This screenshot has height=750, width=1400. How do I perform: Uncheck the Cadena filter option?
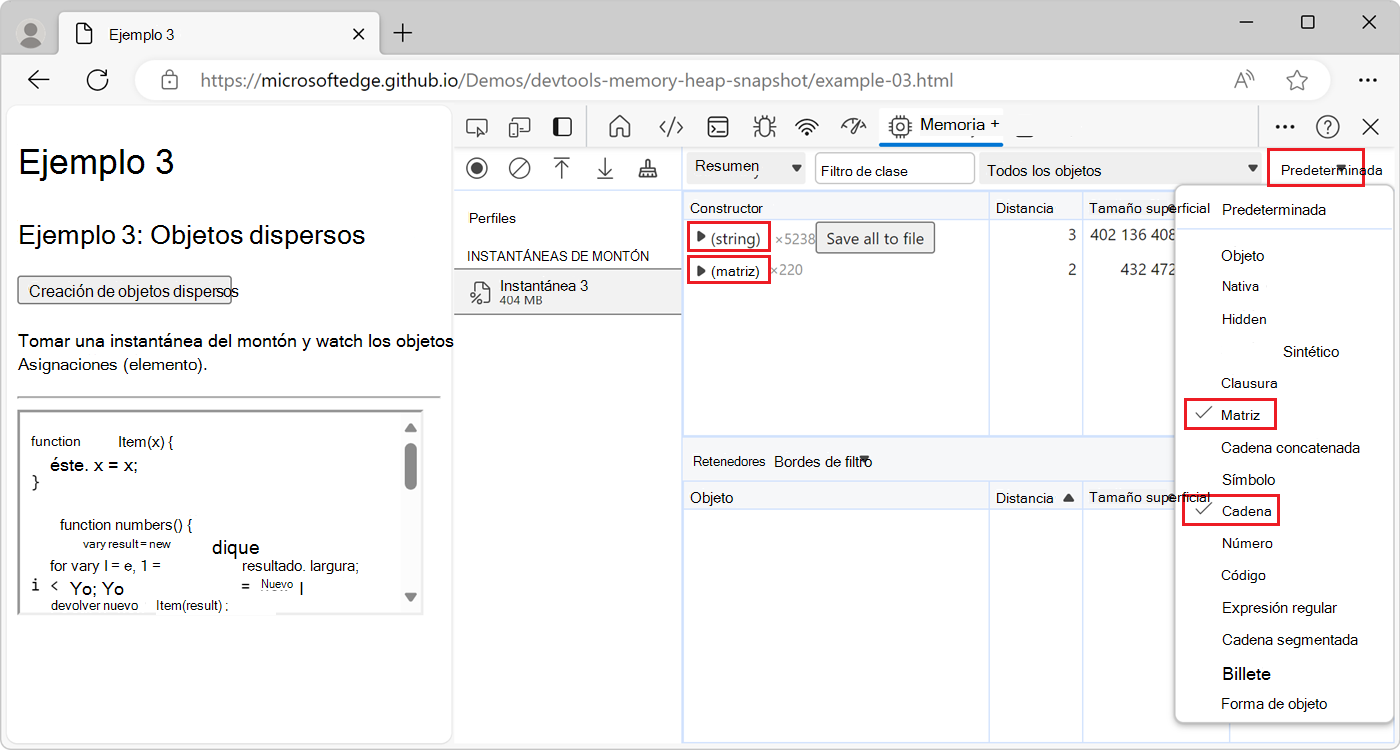(x=1246, y=511)
